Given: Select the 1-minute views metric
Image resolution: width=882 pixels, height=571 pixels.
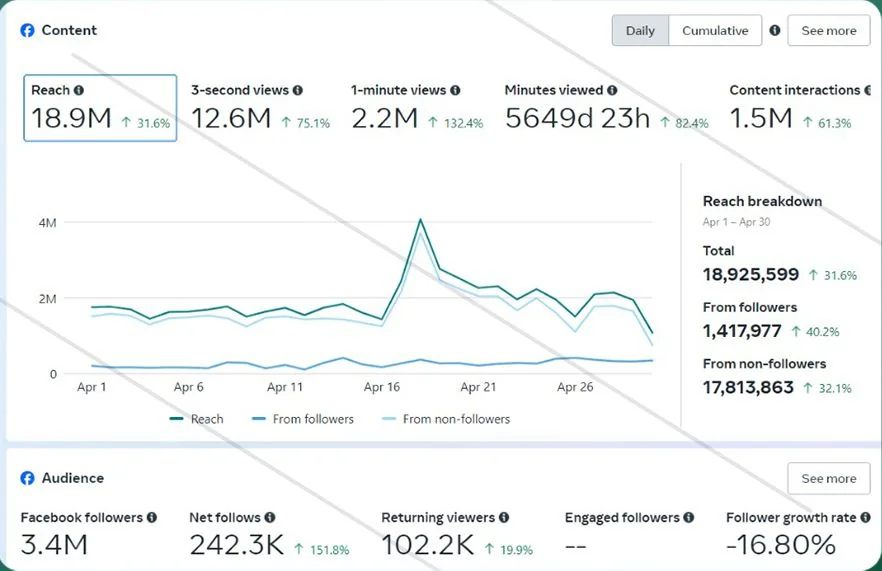Looking at the screenshot, I should click(417, 108).
